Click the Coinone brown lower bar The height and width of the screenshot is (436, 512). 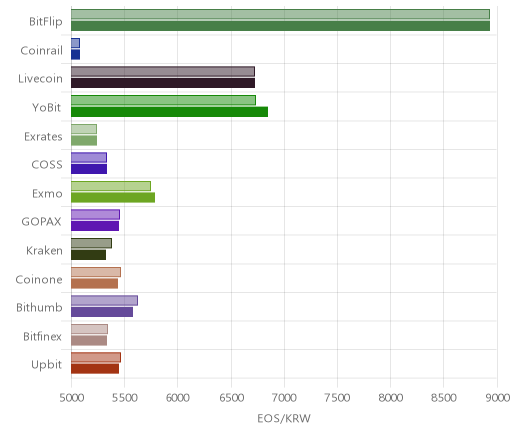pyautogui.click(x=94, y=284)
